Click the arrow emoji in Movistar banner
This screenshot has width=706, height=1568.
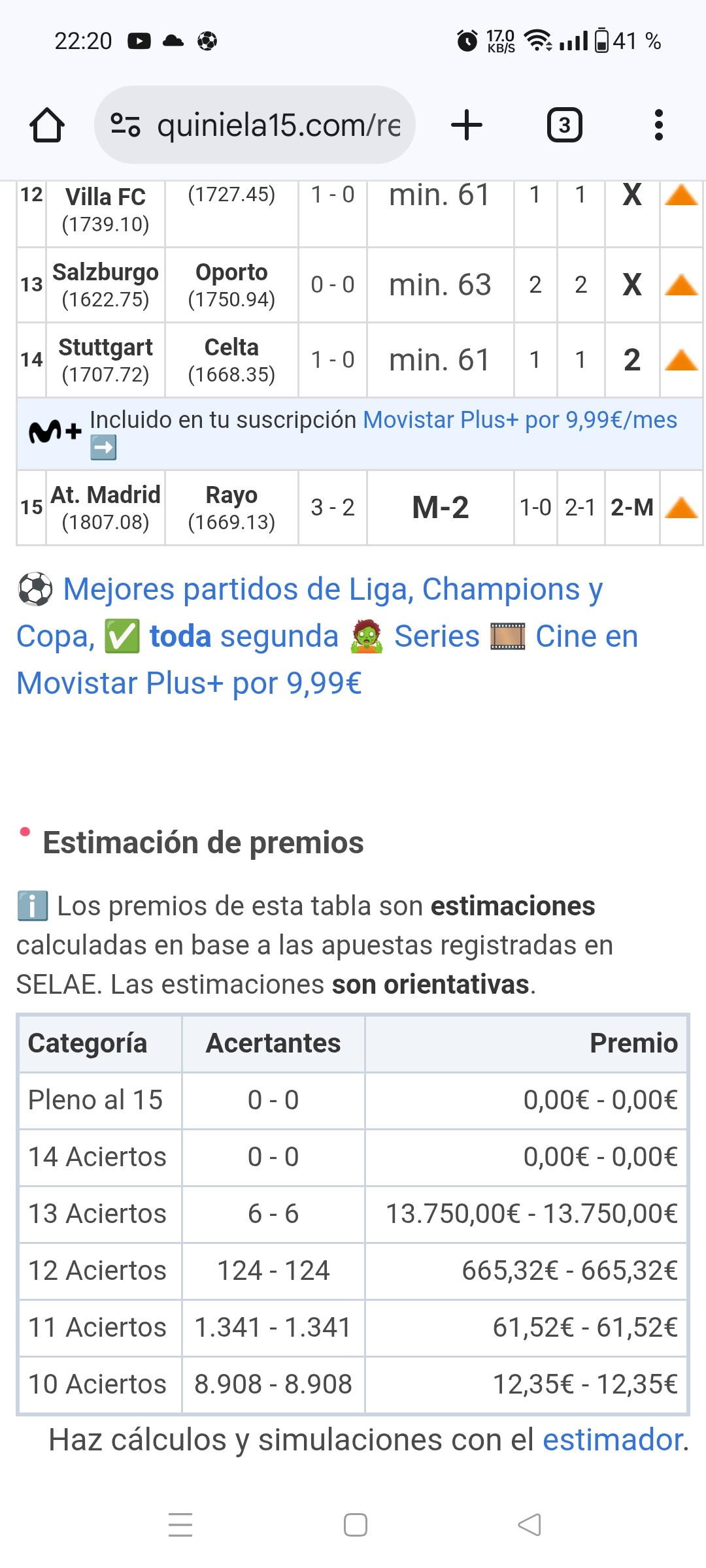103,448
